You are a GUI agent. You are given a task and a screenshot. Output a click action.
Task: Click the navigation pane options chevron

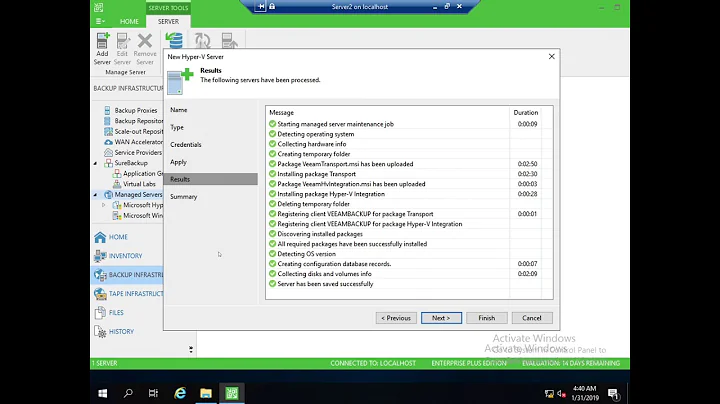coord(191,349)
